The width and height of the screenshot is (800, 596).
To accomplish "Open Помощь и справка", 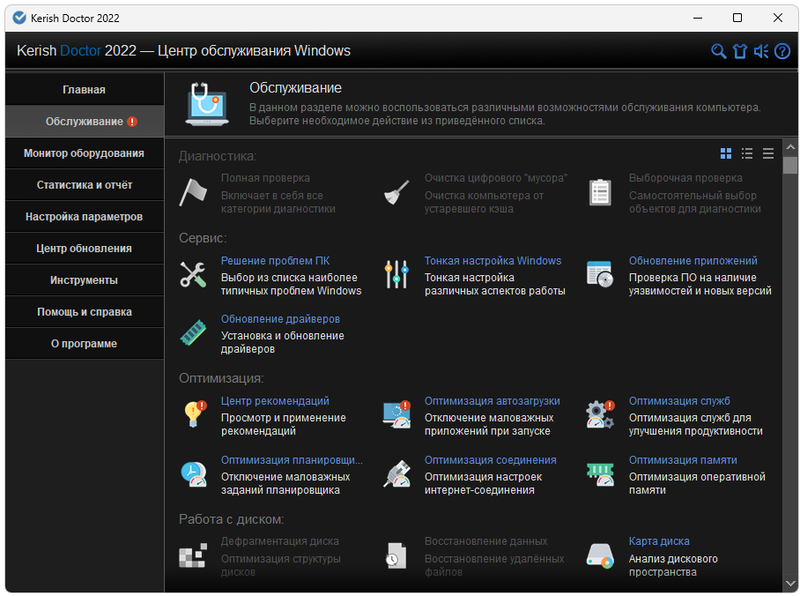I will coord(84,311).
